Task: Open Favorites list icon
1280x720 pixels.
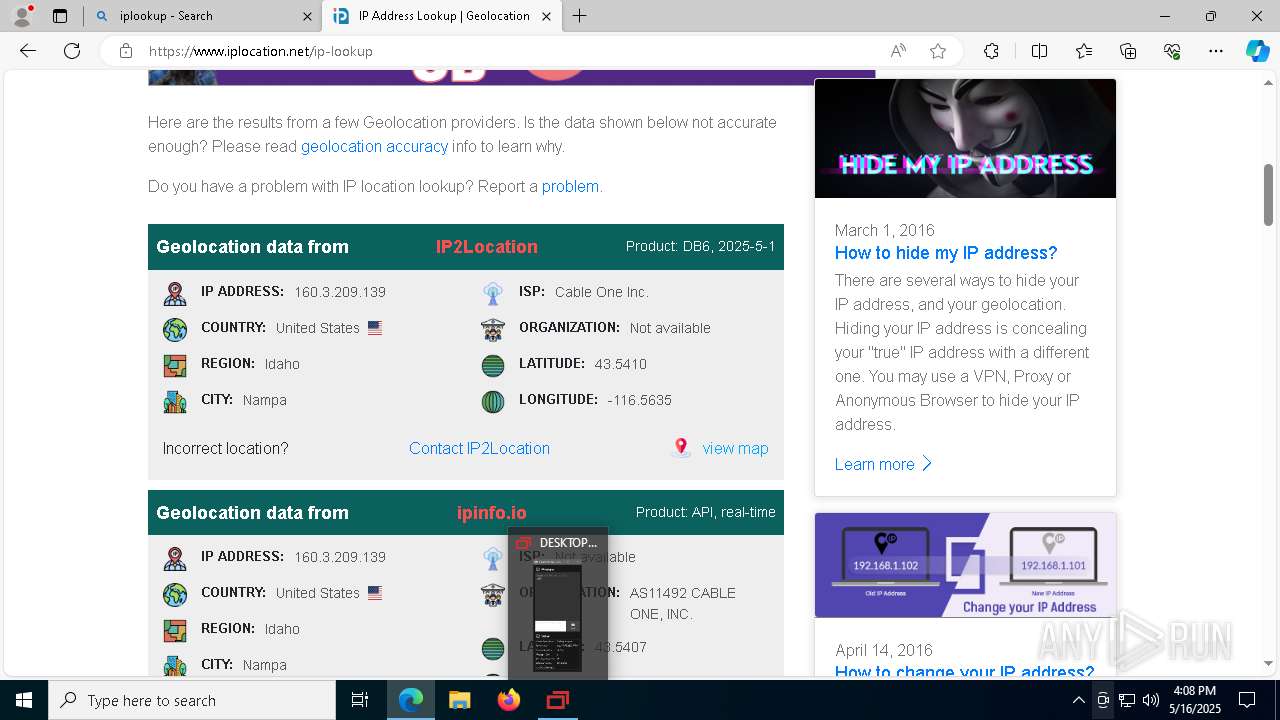Action: coord(1084,51)
